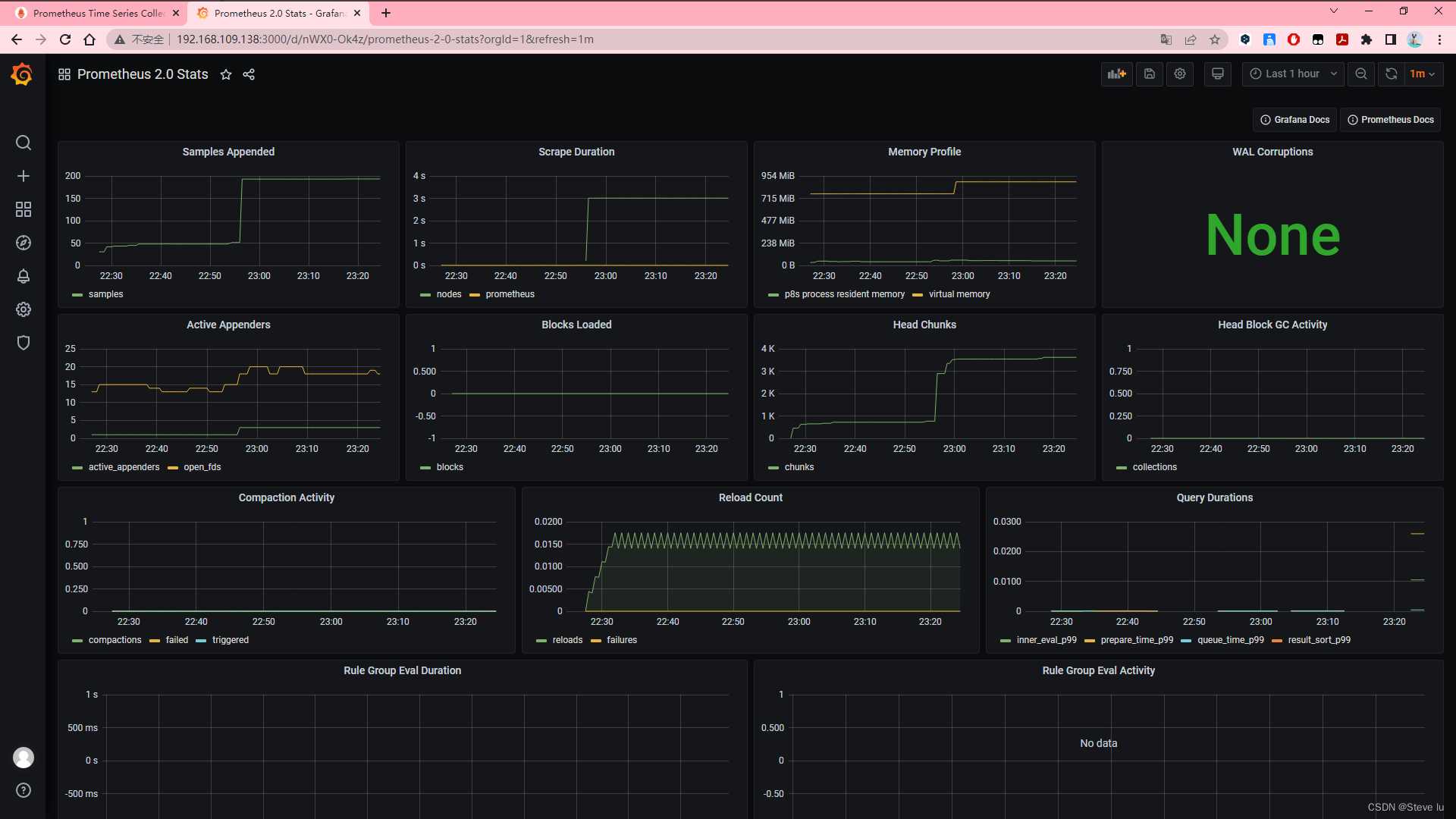Open the search dashboards icon in sidebar
Screen dimensions: 1456x819
24,143
